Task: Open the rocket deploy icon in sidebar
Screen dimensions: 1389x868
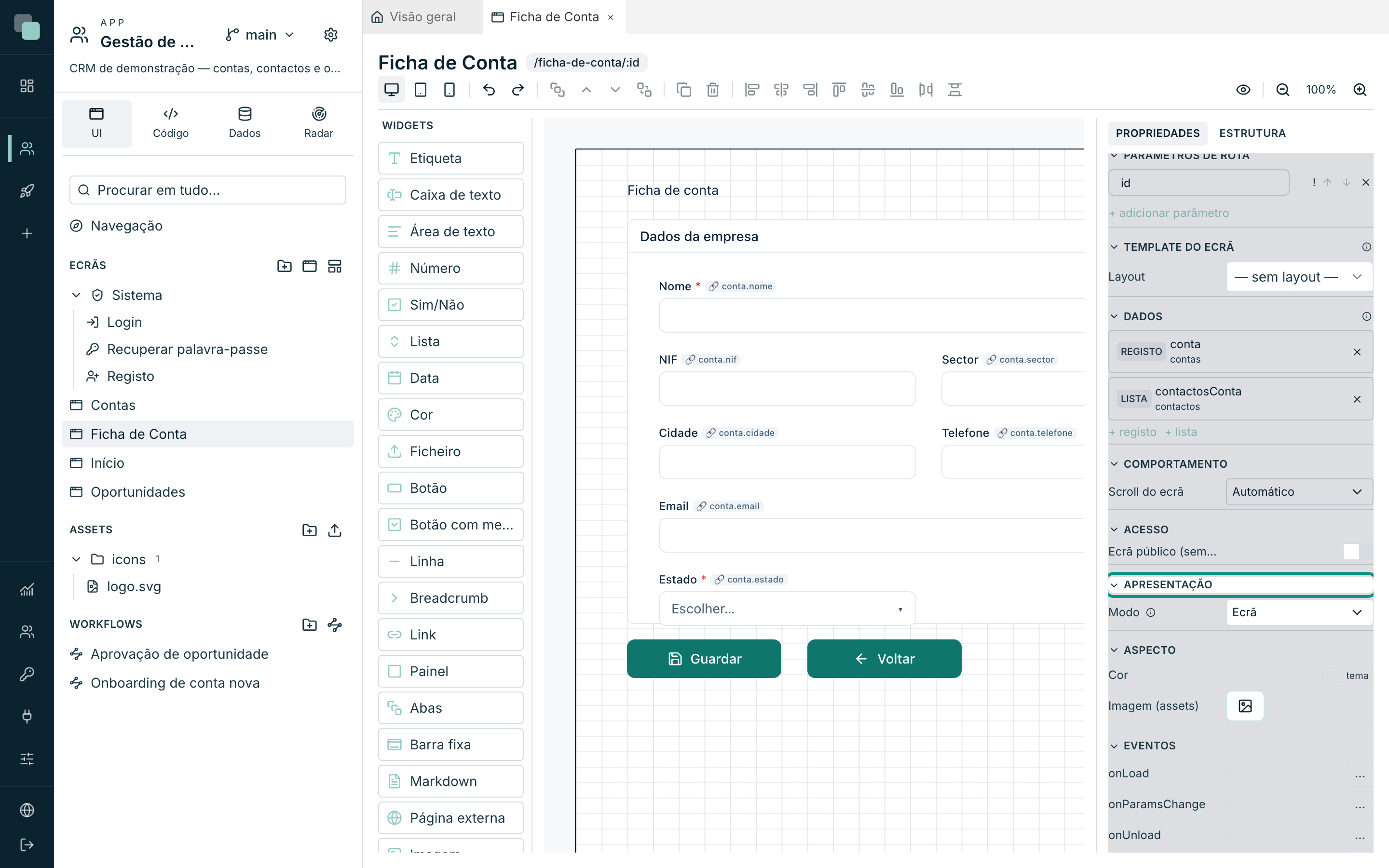Action: pos(27,191)
